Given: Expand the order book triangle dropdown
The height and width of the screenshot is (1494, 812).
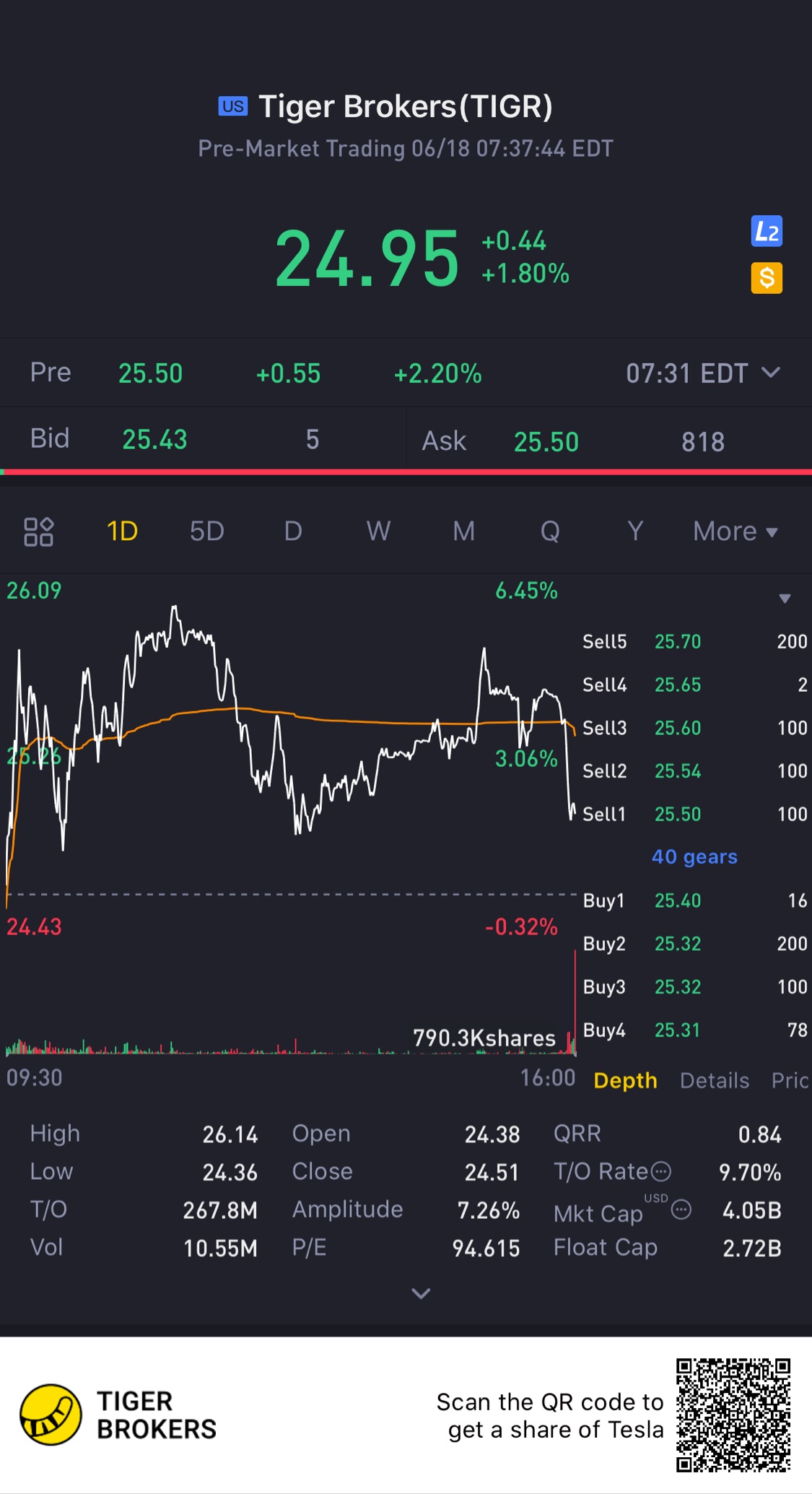Looking at the screenshot, I should [785, 599].
